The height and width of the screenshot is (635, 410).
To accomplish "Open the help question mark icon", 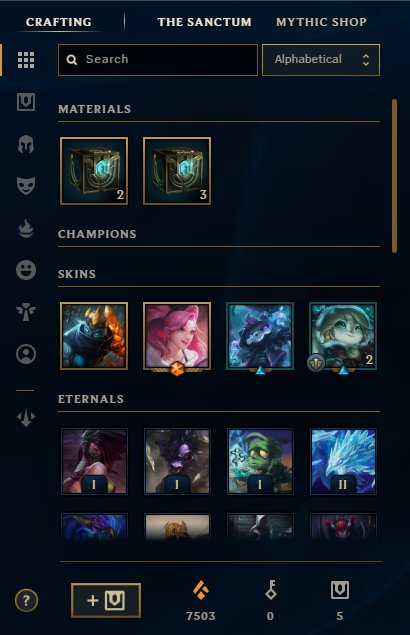I will point(26,600).
